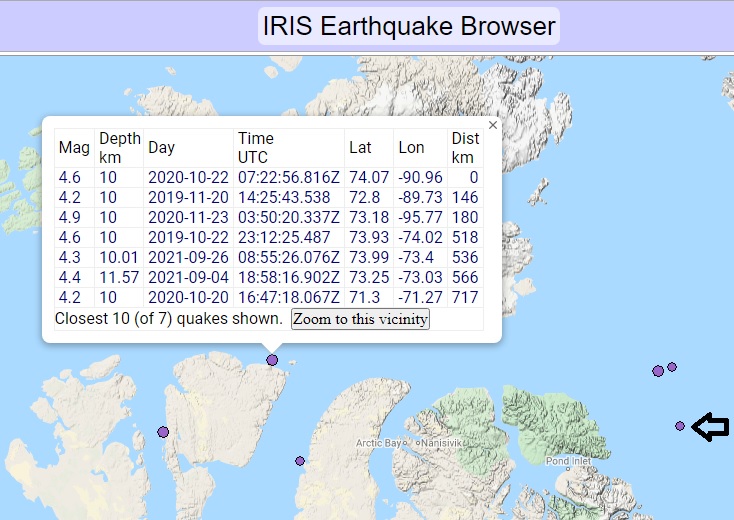Click the Zoom to this vicinity button
Screen dimensions: 734x520
click(x=360, y=319)
